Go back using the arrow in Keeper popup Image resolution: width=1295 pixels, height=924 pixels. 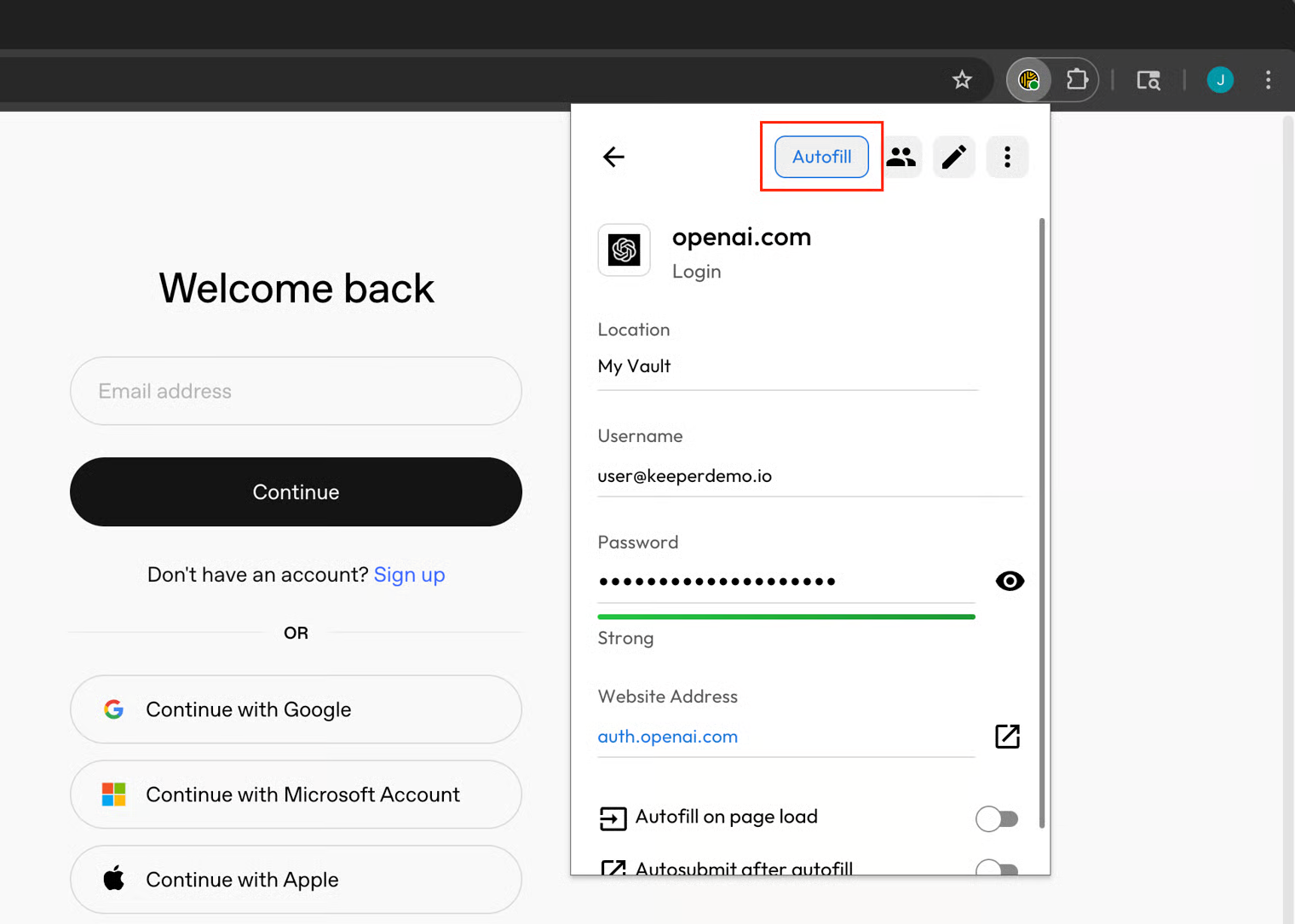[x=613, y=157]
